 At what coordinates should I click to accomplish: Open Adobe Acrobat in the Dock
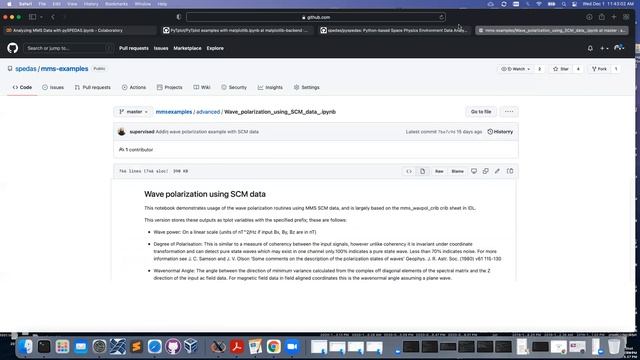click(237, 347)
